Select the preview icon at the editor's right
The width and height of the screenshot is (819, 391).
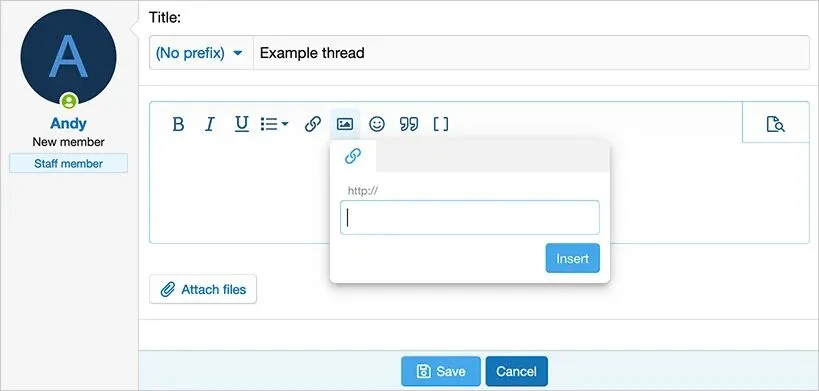pos(776,124)
